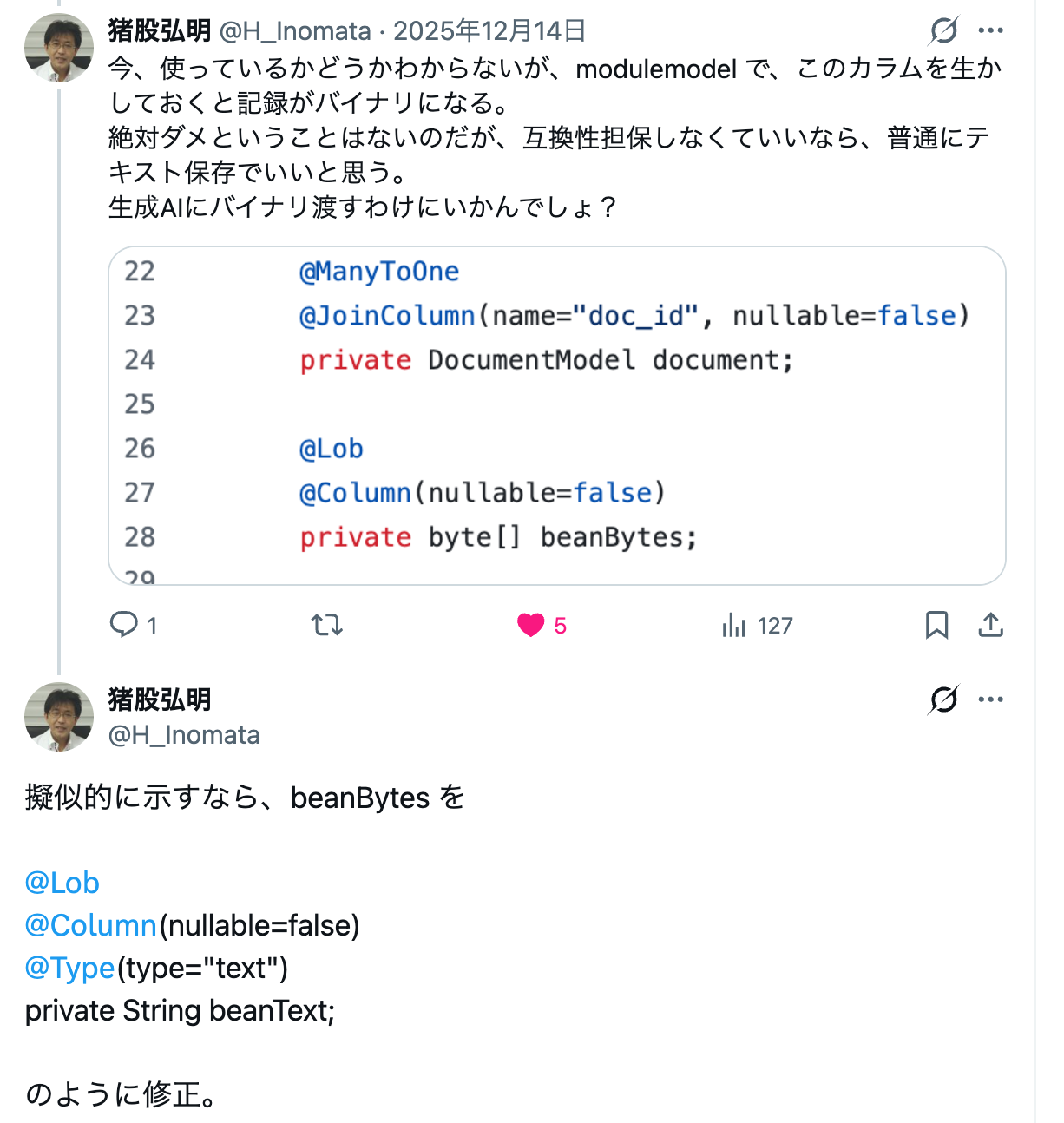The image size is (1064, 1123).
Task: Open view analytics showing 127 views
Action: 757,626
